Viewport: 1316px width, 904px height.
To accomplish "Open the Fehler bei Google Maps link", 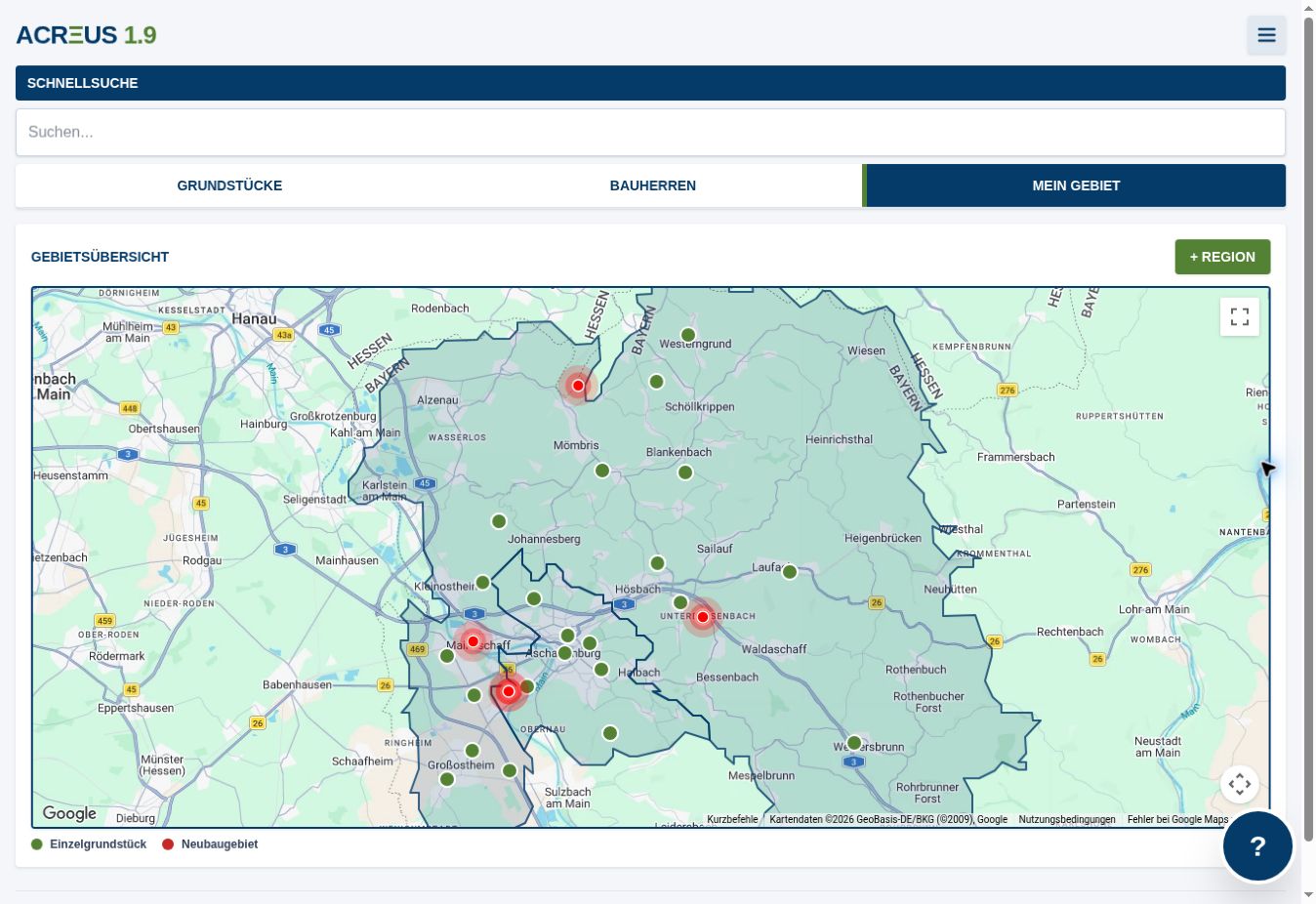I will coord(1177,820).
